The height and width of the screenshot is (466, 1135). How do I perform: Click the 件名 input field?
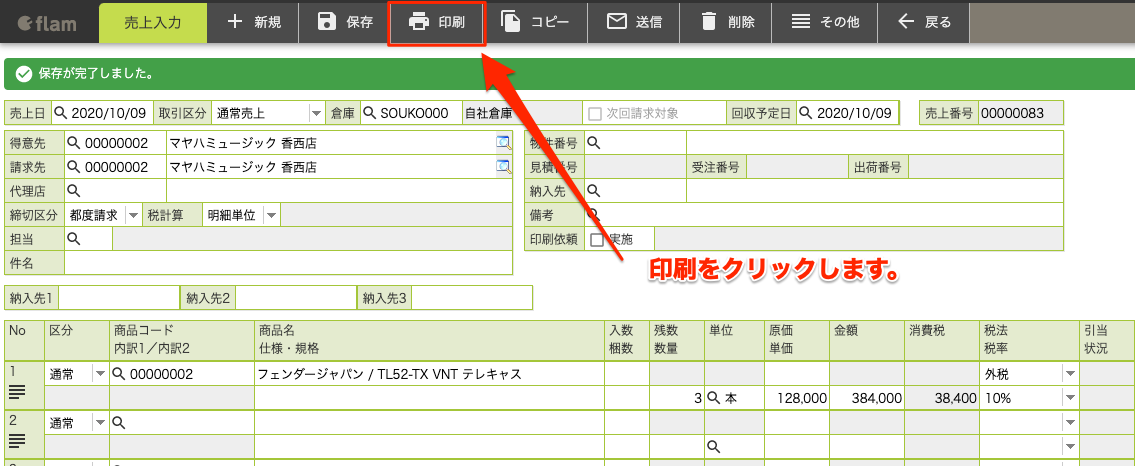(x=288, y=263)
